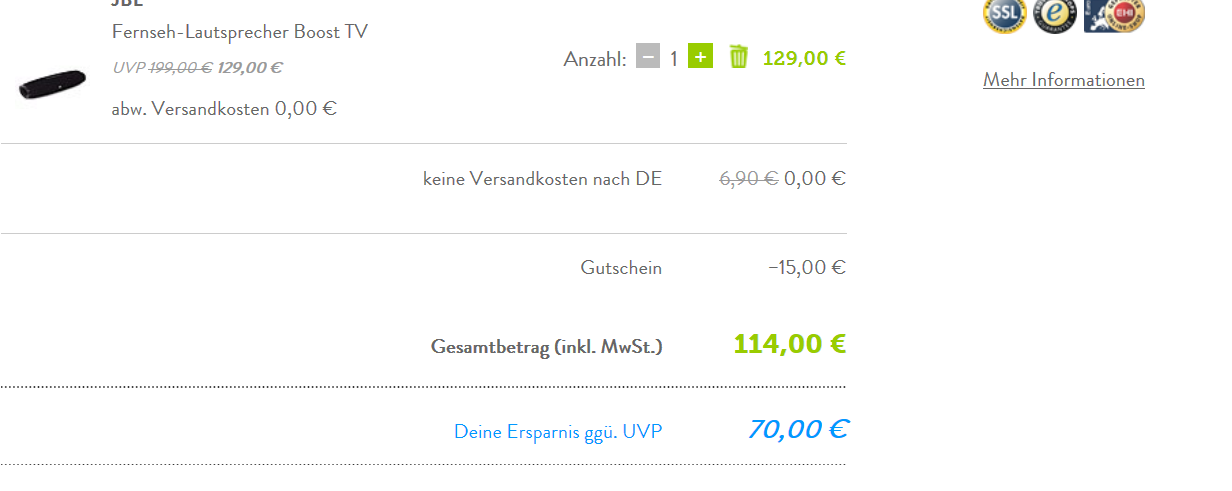1232x491 pixels.
Task: Click the abw. Versandkosten 0,00 € text
Action: (x=224, y=108)
